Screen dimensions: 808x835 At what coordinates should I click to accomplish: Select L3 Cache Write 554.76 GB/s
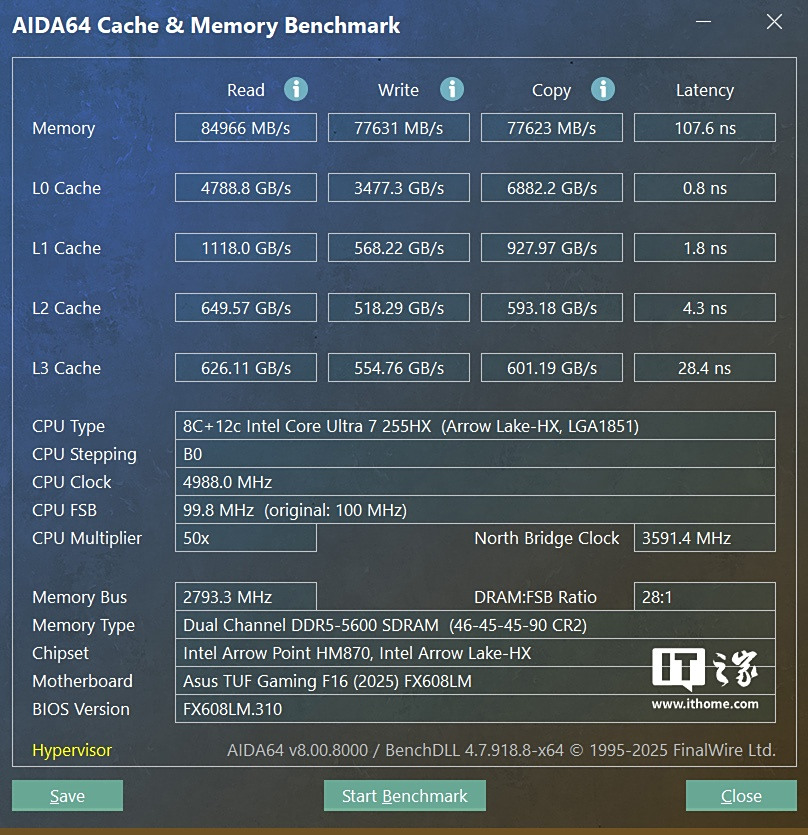pyautogui.click(x=399, y=367)
